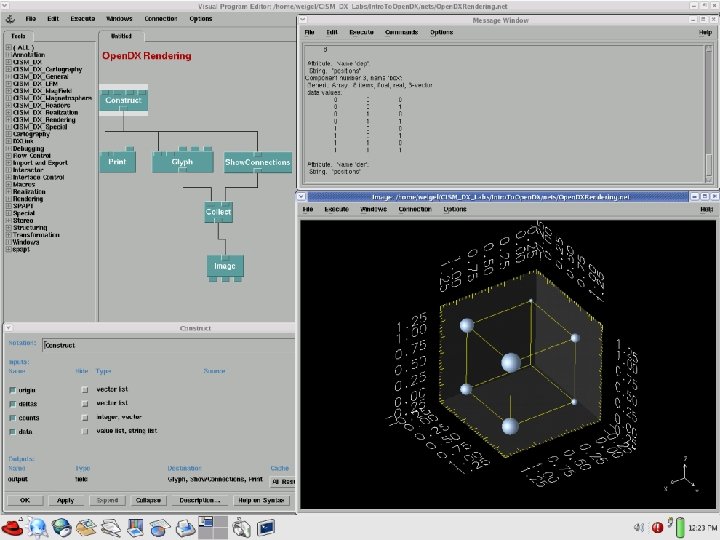
Task: Open Options menu in Image window
Action: (455, 209)
